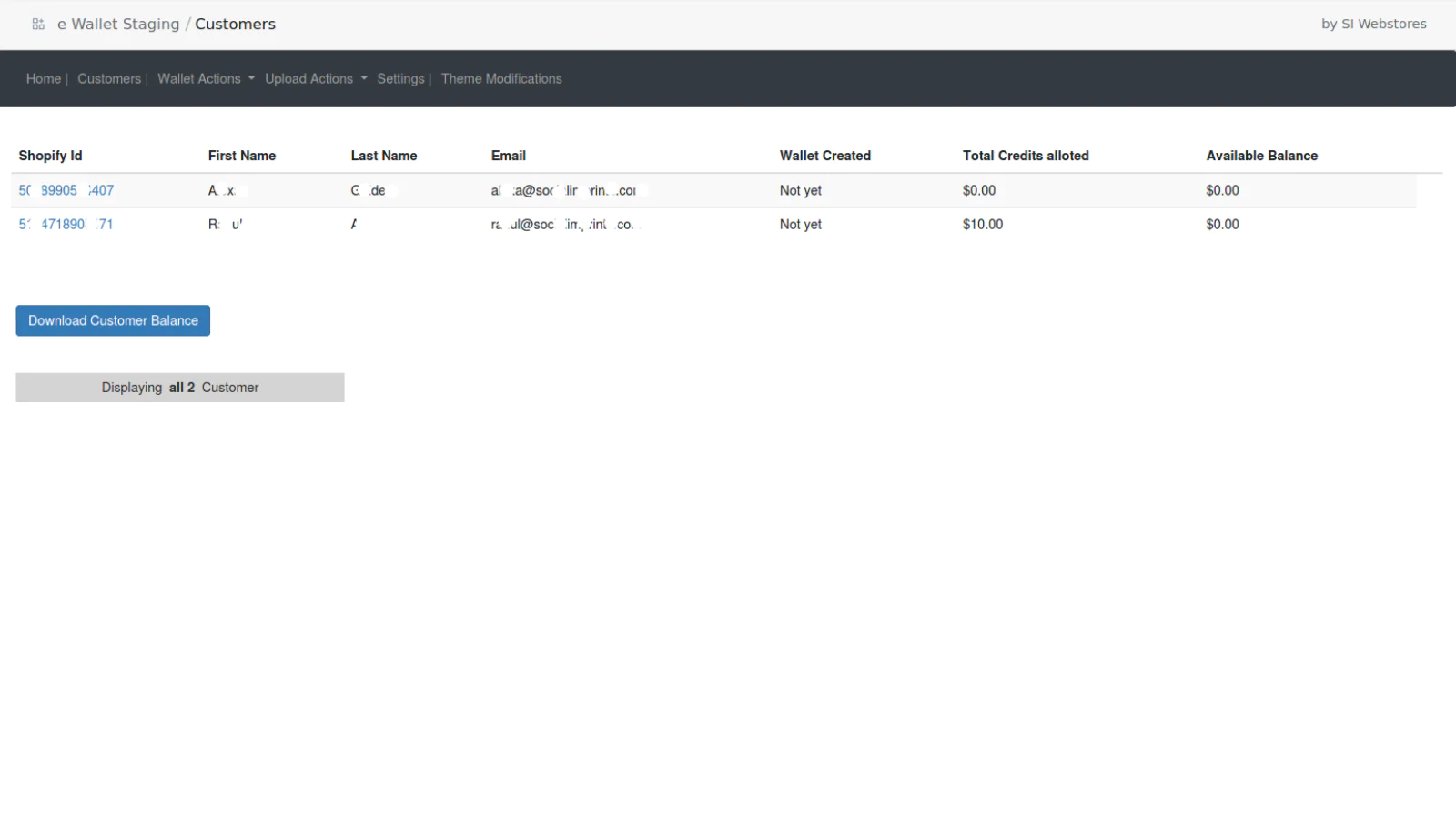This screenshot has width=1456, height=819.
Task: Click the First Name column header
Action: [x=241, y=156]
